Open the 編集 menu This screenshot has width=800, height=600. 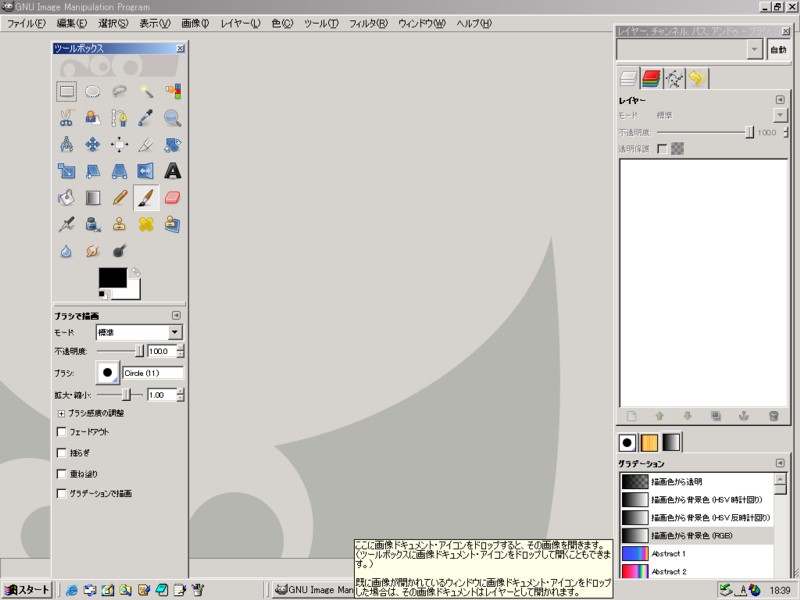point(71,23)
